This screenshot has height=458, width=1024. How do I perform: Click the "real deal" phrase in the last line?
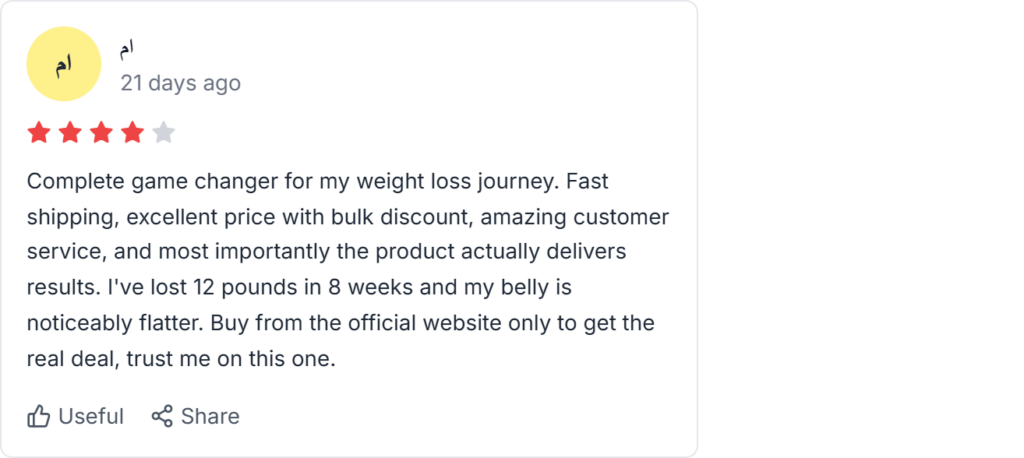[70, 357]
